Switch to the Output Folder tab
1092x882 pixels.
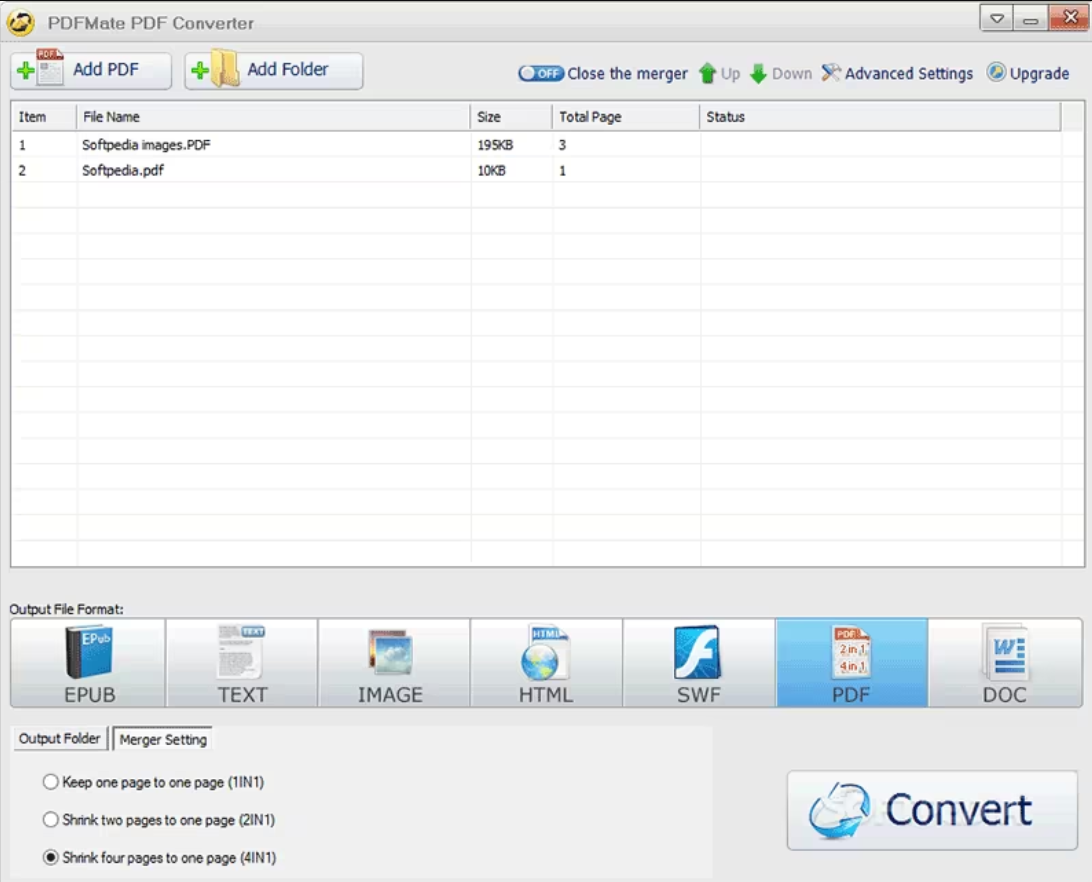(x=60, y=738)
